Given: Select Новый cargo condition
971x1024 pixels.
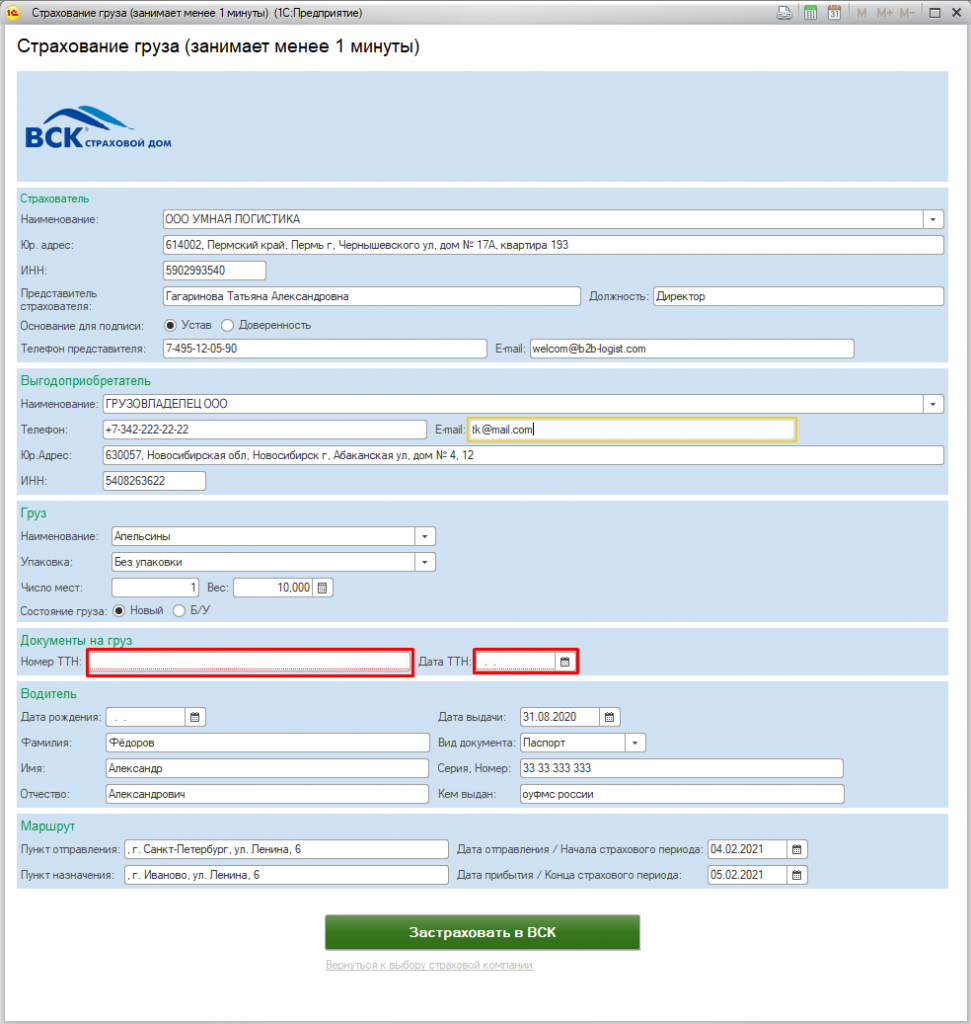Looking at the screenshot, I should [119, 611].
